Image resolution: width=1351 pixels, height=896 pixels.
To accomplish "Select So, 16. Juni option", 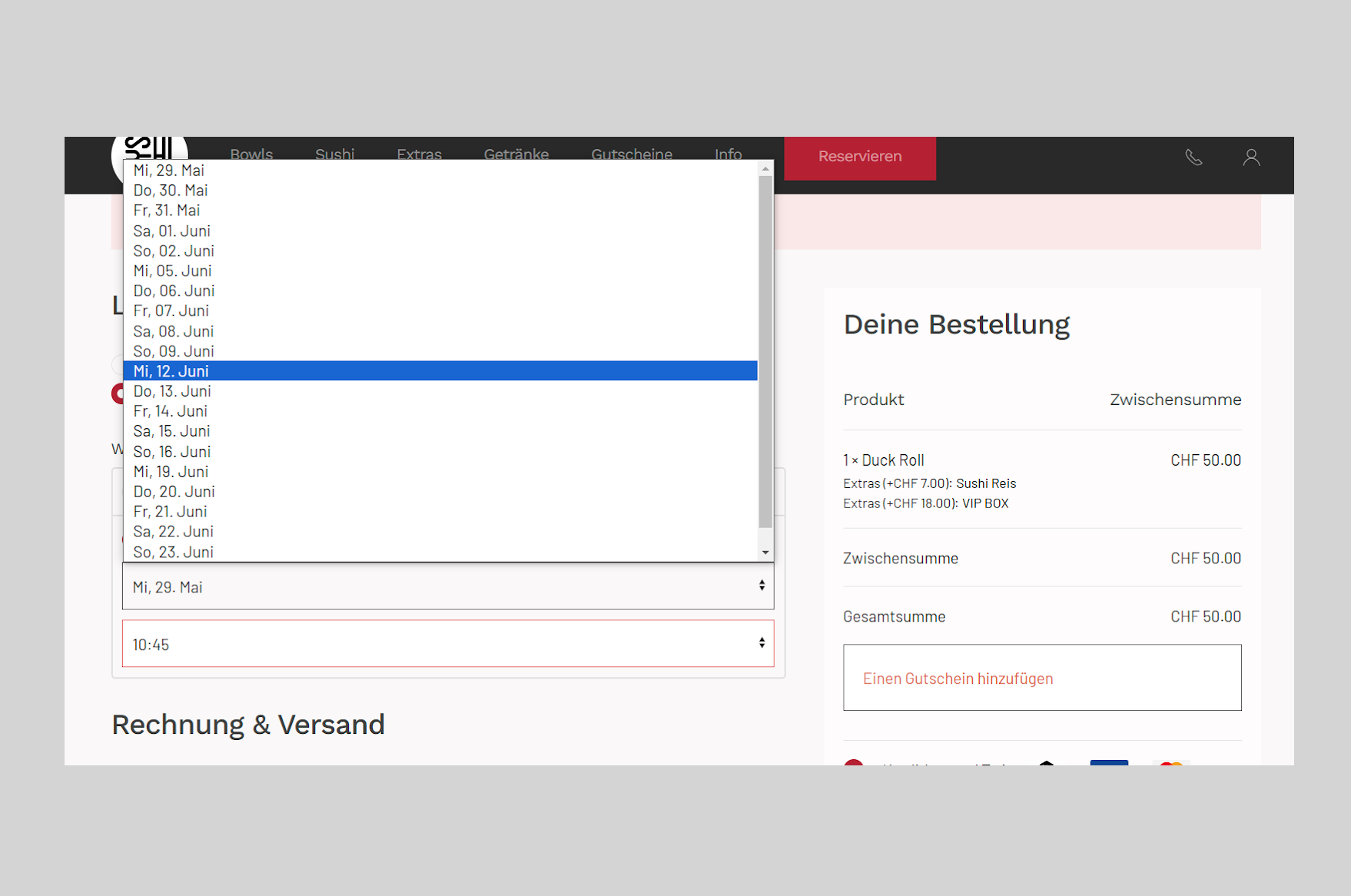I will (440, 452).
